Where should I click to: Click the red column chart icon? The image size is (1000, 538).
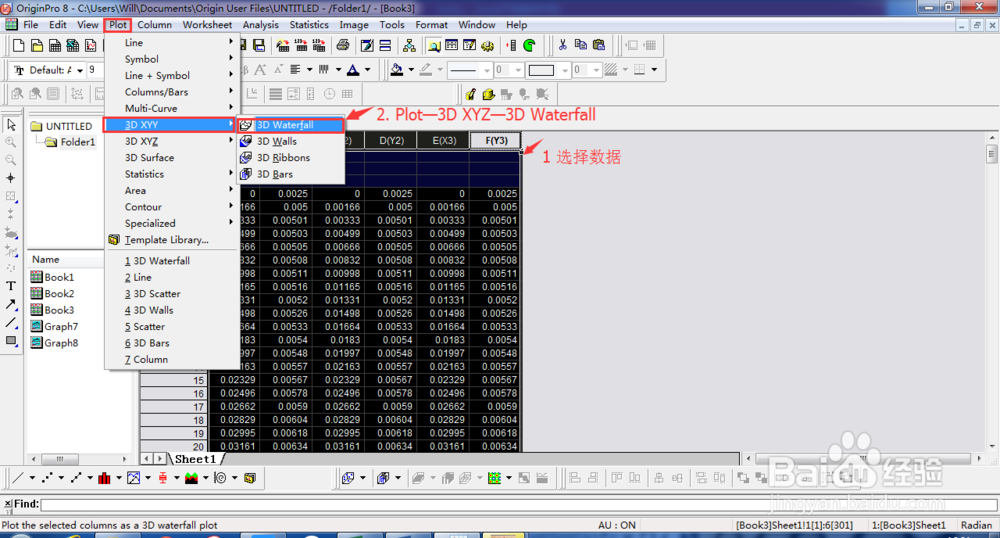point(105,477)
